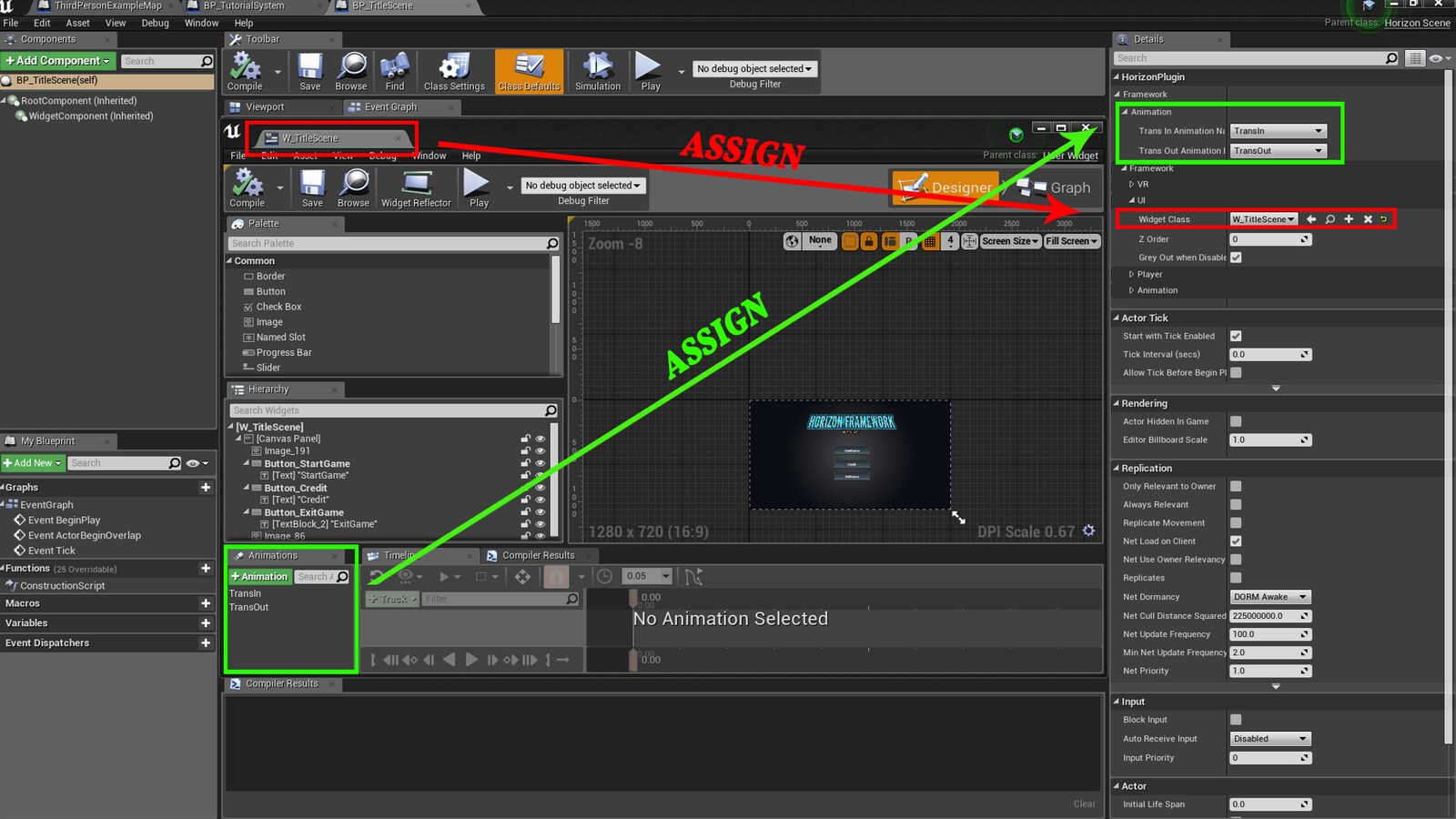
Task: Open the Screen Size dropdown in Designer
Action: click(1009, 240)
